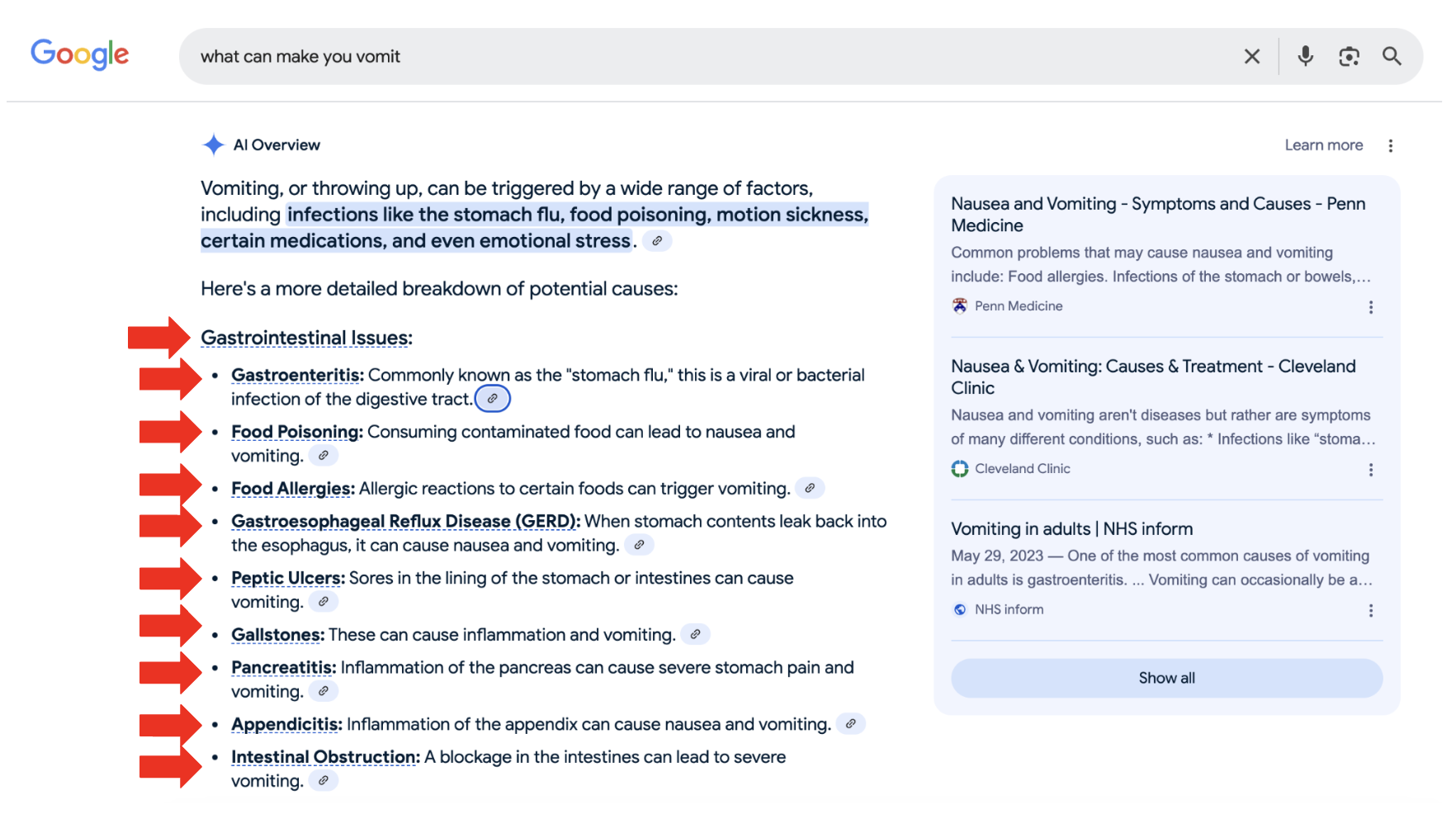Open options menu for the Cleveland Clinic result
Screen dimensions: 1456x819
click(1370, 469)
